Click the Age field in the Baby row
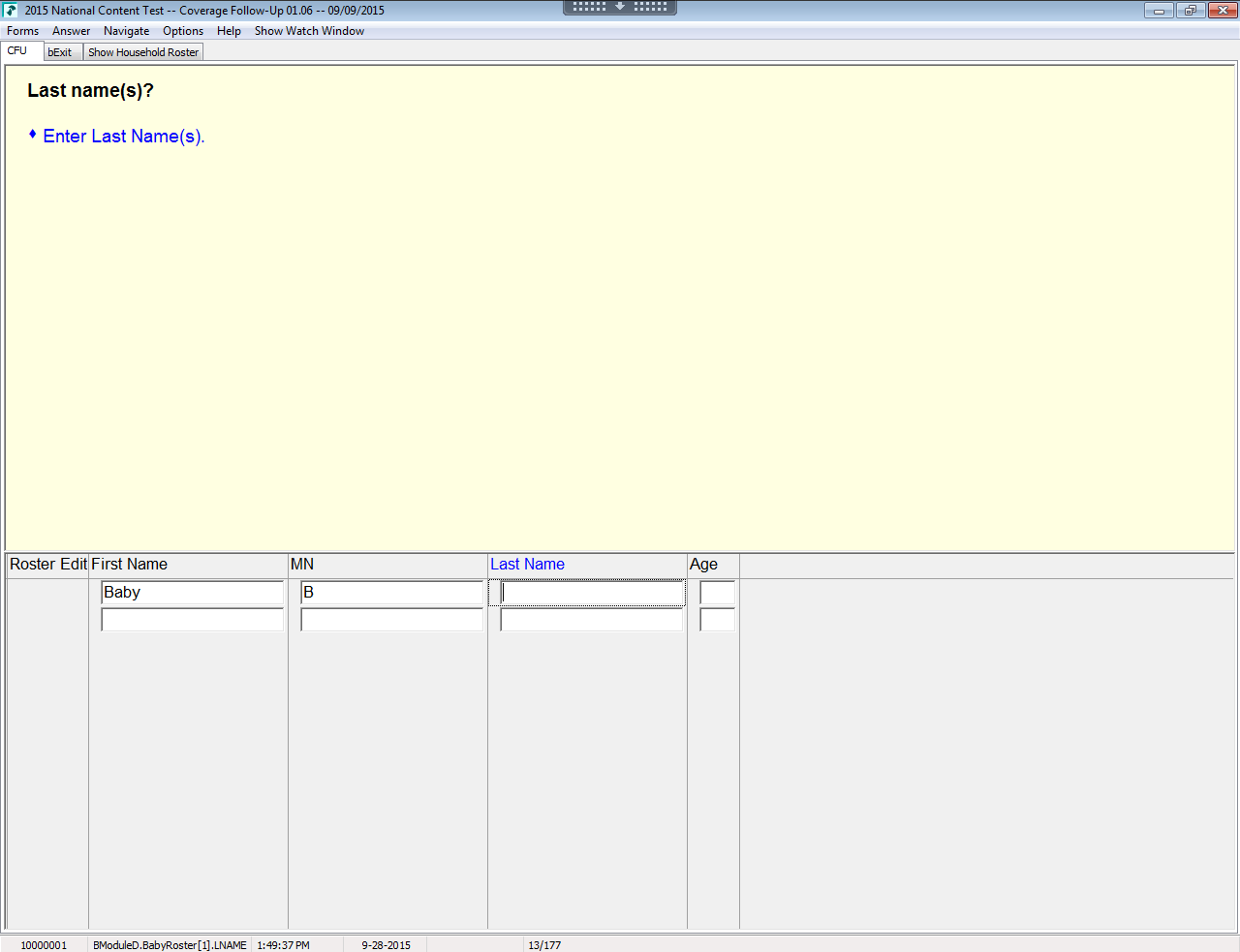This screenshot has height=952, width=1240. pyautogui.click(x=718, y=593)
